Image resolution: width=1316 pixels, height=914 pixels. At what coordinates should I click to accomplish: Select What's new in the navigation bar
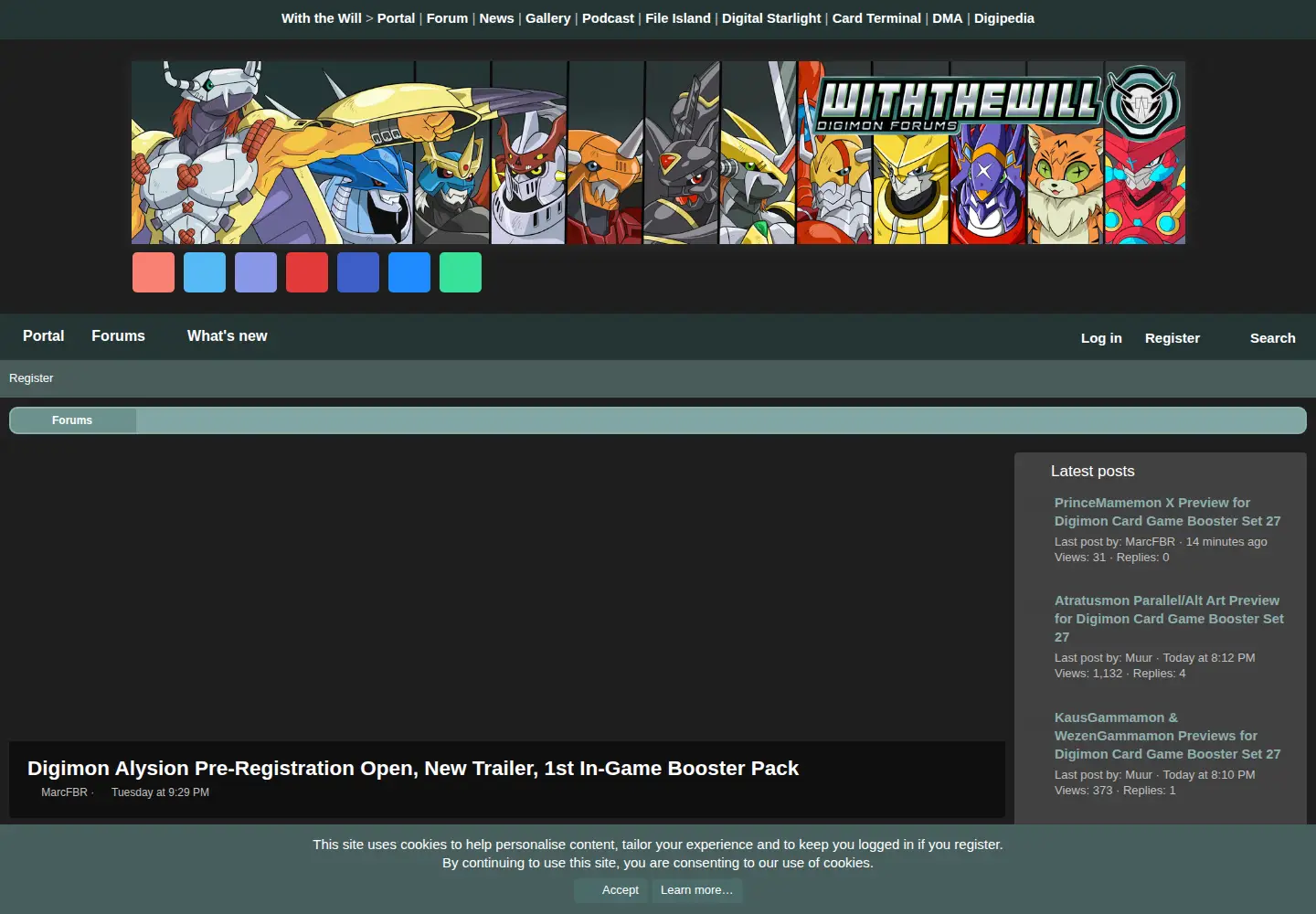(x=228, y=336)
